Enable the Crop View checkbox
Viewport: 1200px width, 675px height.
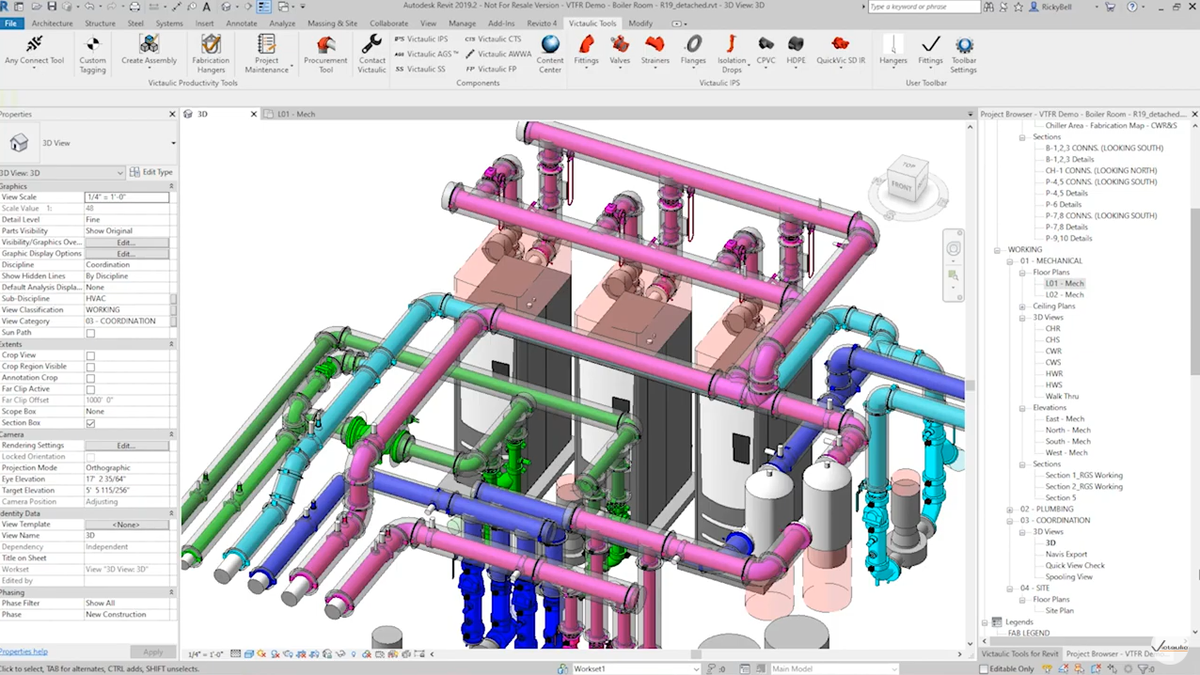[x=90, y=355]
